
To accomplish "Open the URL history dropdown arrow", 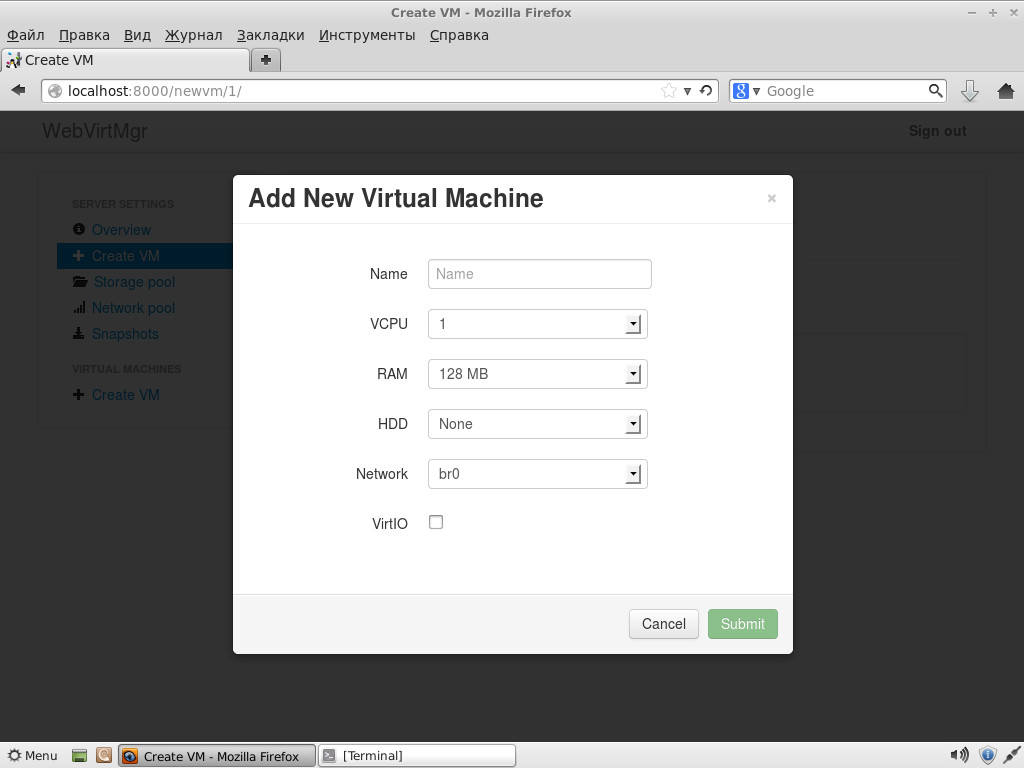I will pos(687,91).
